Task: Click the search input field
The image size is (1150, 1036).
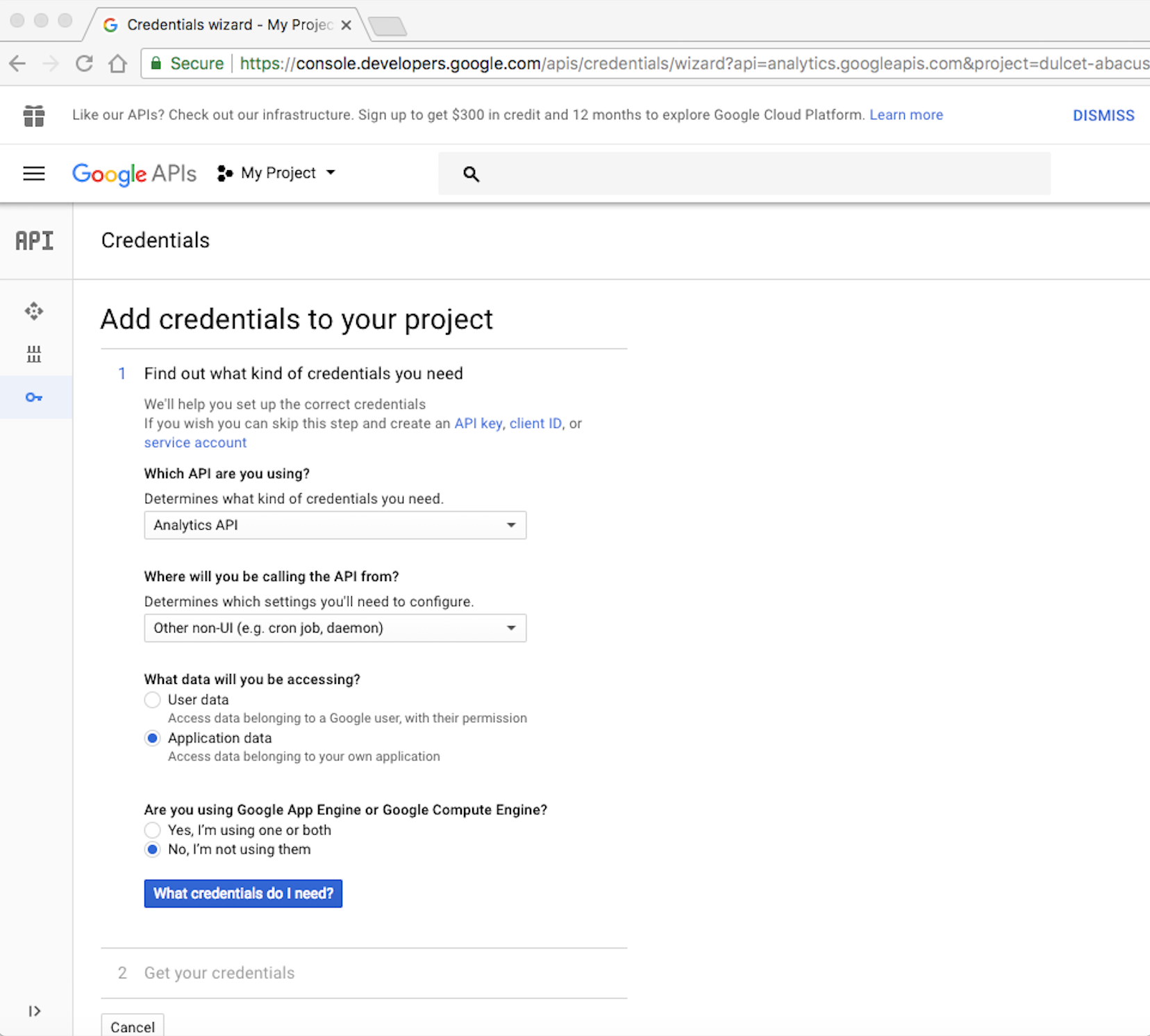Action: tap(744, 174)
